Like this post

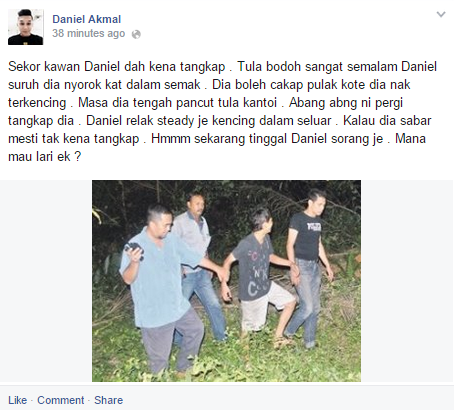tap(17, 400)
